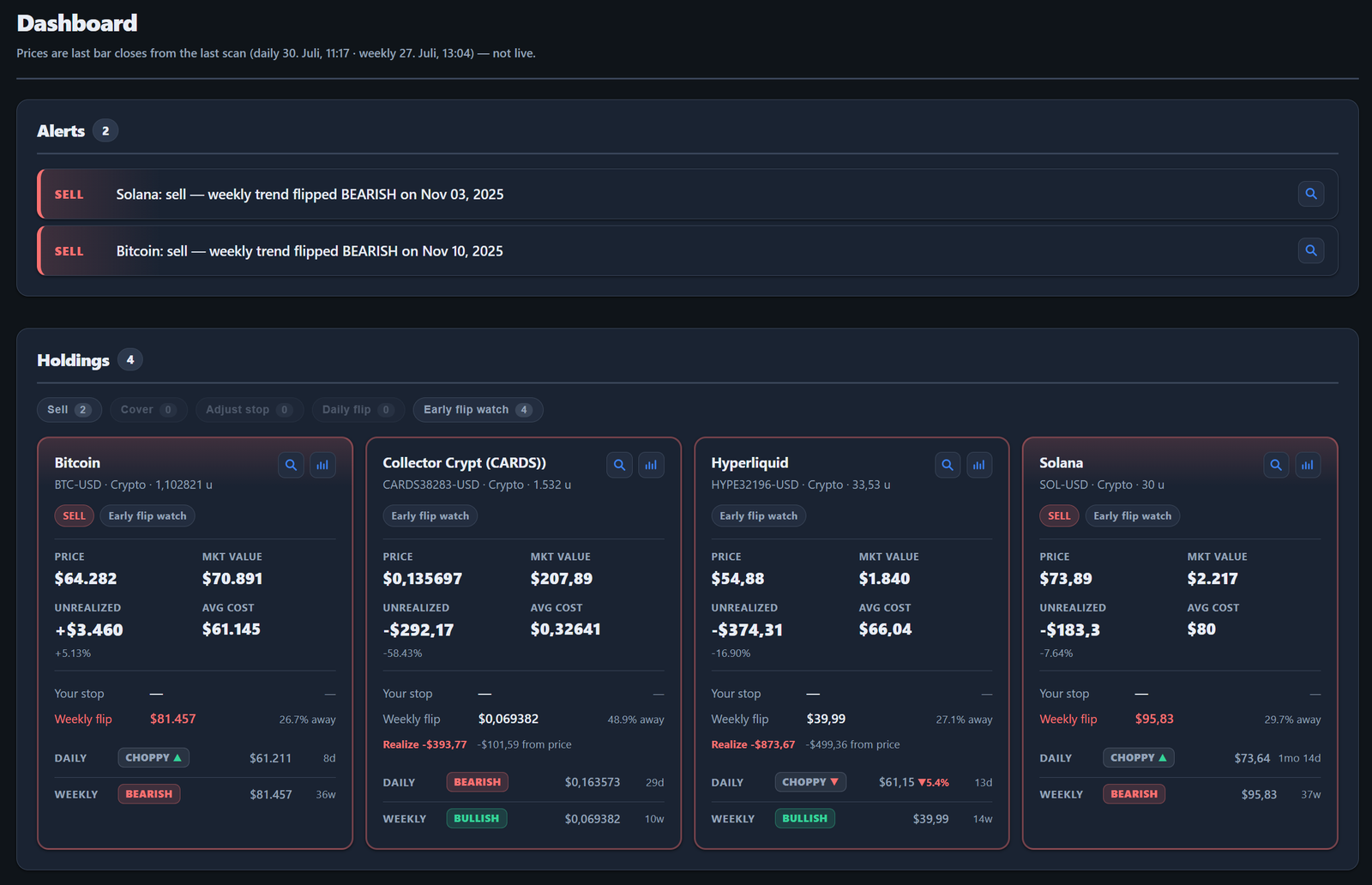Click the Holdings count badge showing 4
Viewport: 1372px width, 885px height.
tap(130, 359)
